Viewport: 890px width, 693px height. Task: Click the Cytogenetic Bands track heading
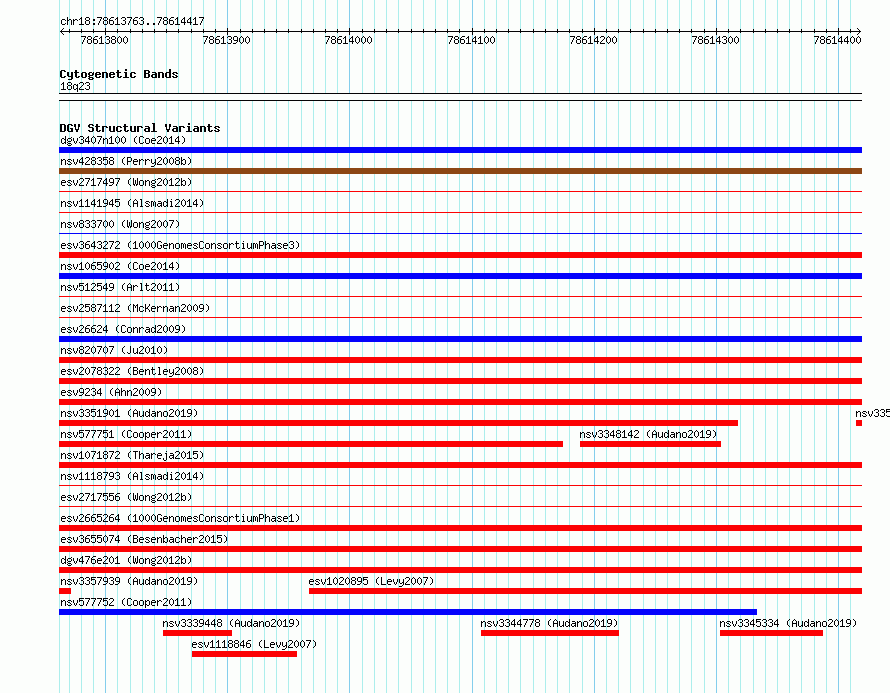click(119, 74)
